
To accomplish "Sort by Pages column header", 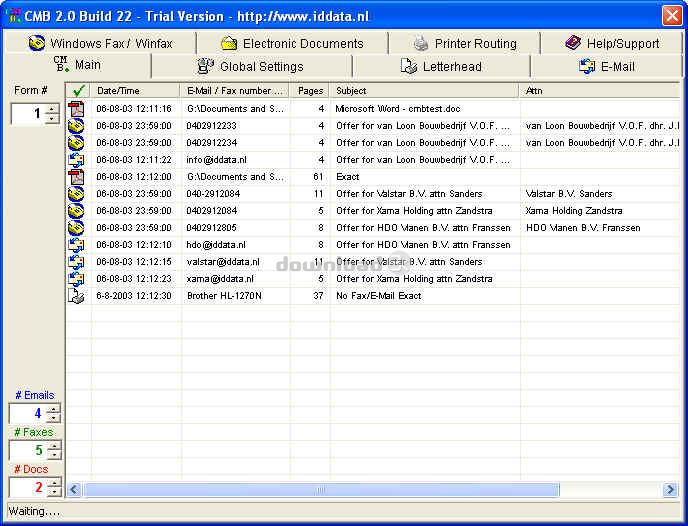I will pyautogui.click(x=310, y=91).
